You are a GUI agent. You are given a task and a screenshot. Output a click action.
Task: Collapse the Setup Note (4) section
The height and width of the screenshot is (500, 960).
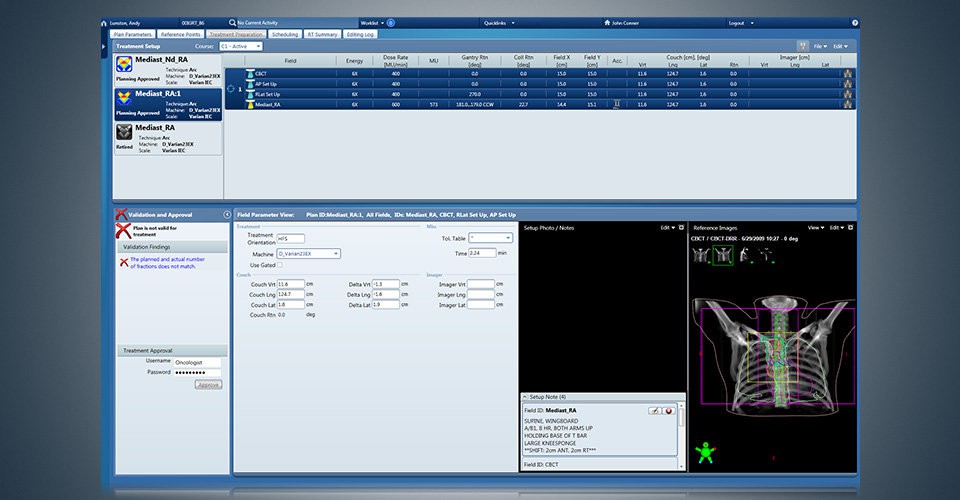click(x=525, y=397)
